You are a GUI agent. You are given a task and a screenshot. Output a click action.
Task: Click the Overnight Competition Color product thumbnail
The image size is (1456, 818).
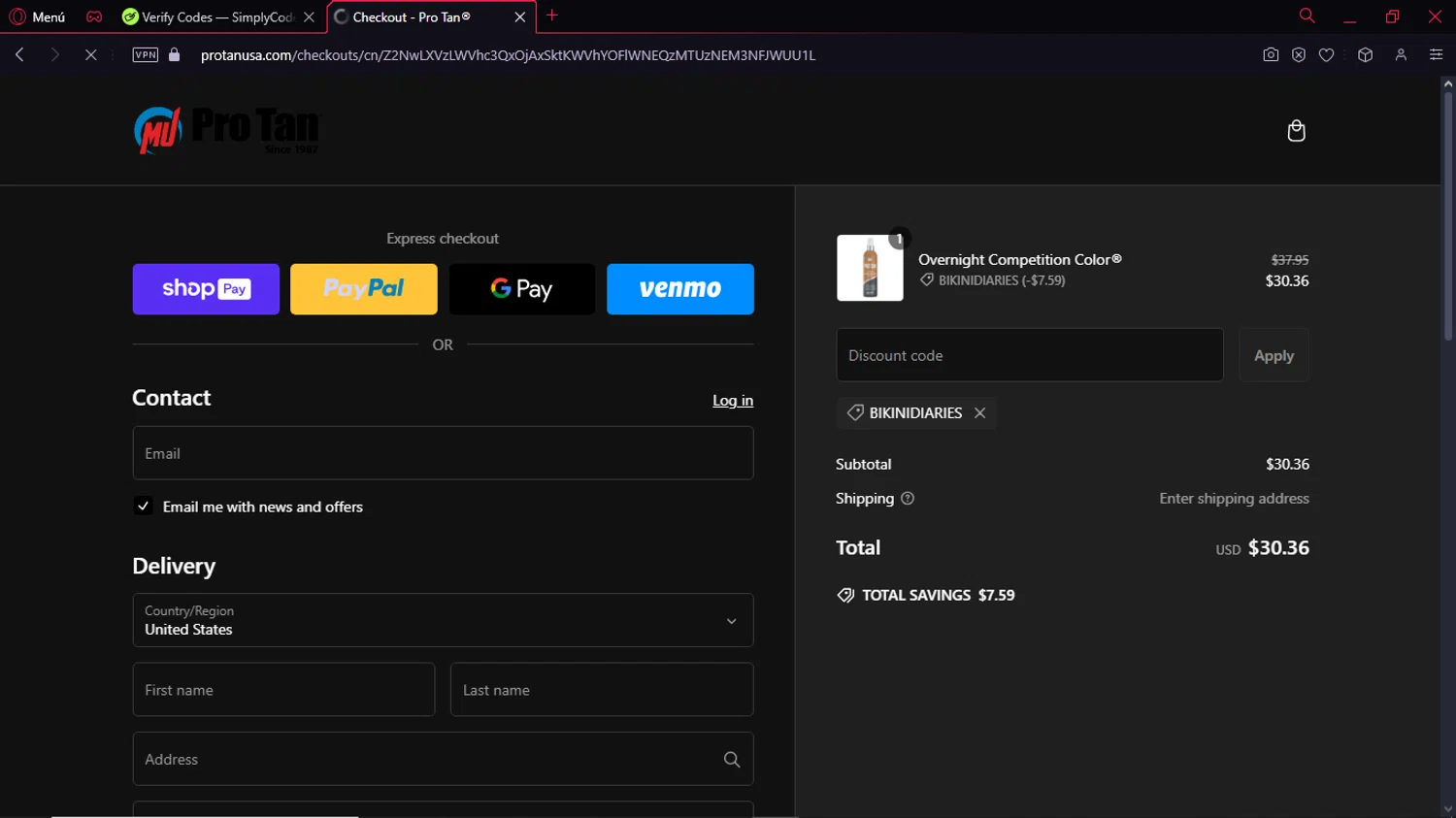point(870,268)
